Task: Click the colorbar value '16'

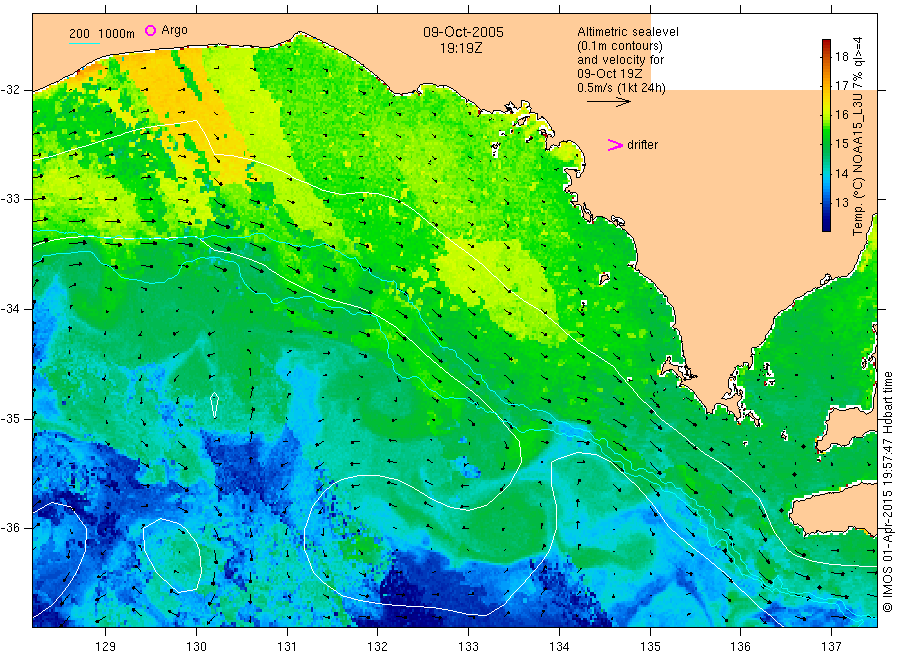Action: [841, 115]
